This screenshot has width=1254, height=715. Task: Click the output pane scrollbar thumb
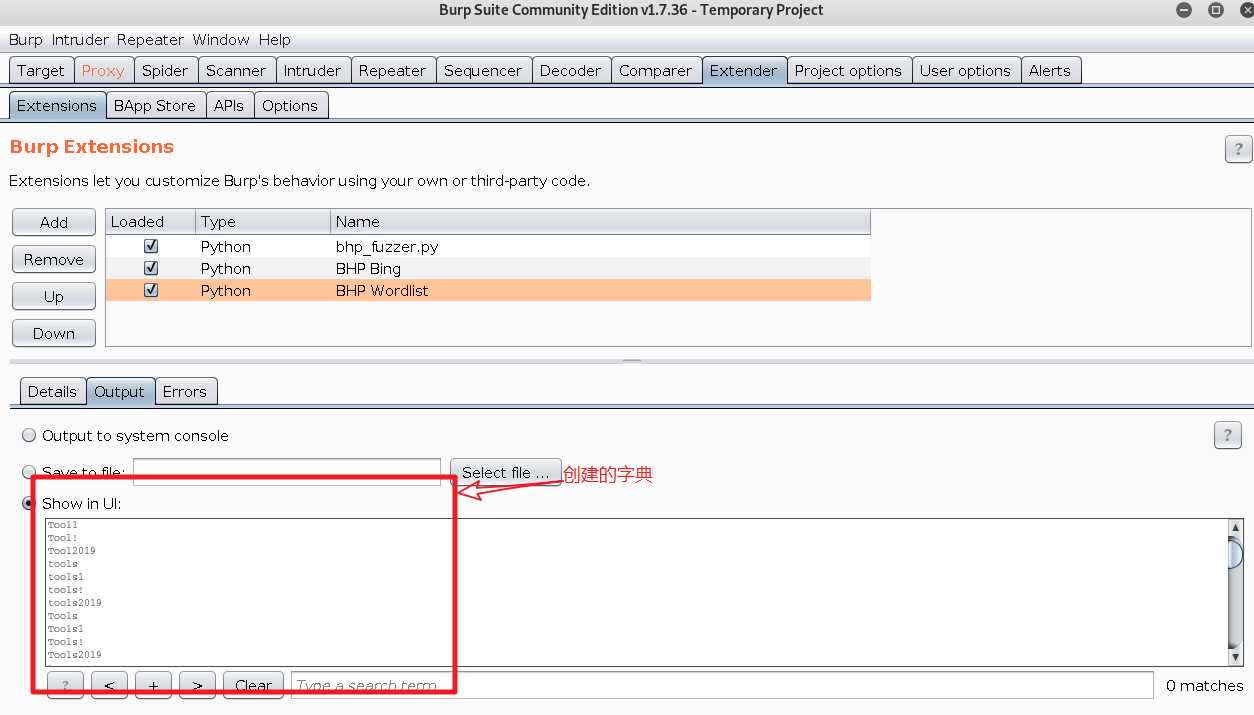tap(1235, 553)
